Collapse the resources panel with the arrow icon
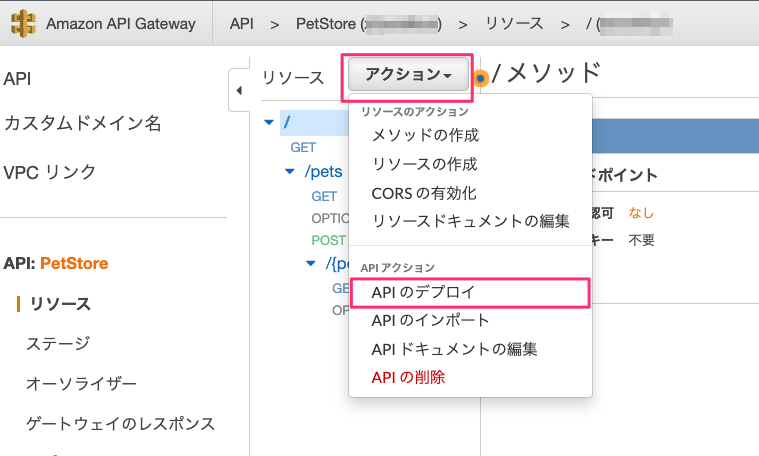The width and height of the screenshot is (759, 456). [239, 91]
